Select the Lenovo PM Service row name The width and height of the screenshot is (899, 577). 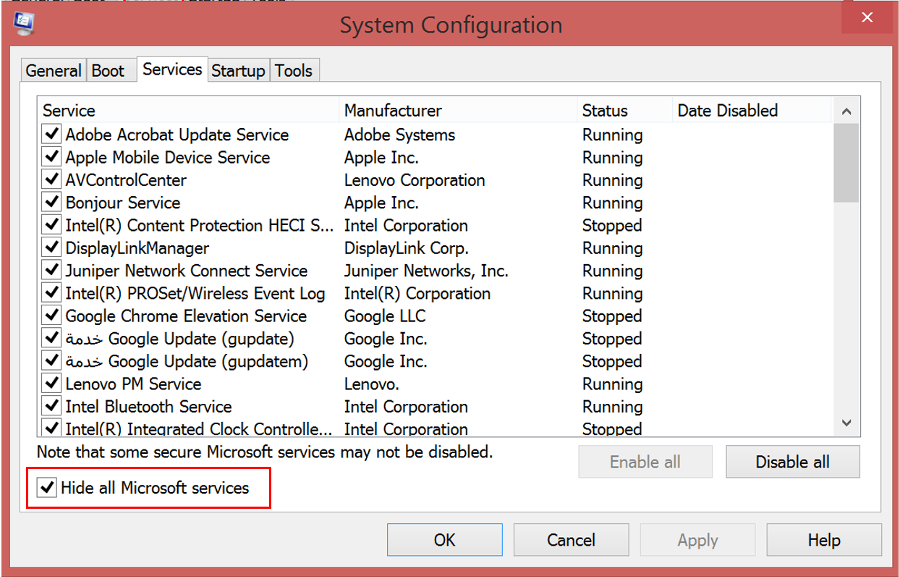tap(133, 384)
